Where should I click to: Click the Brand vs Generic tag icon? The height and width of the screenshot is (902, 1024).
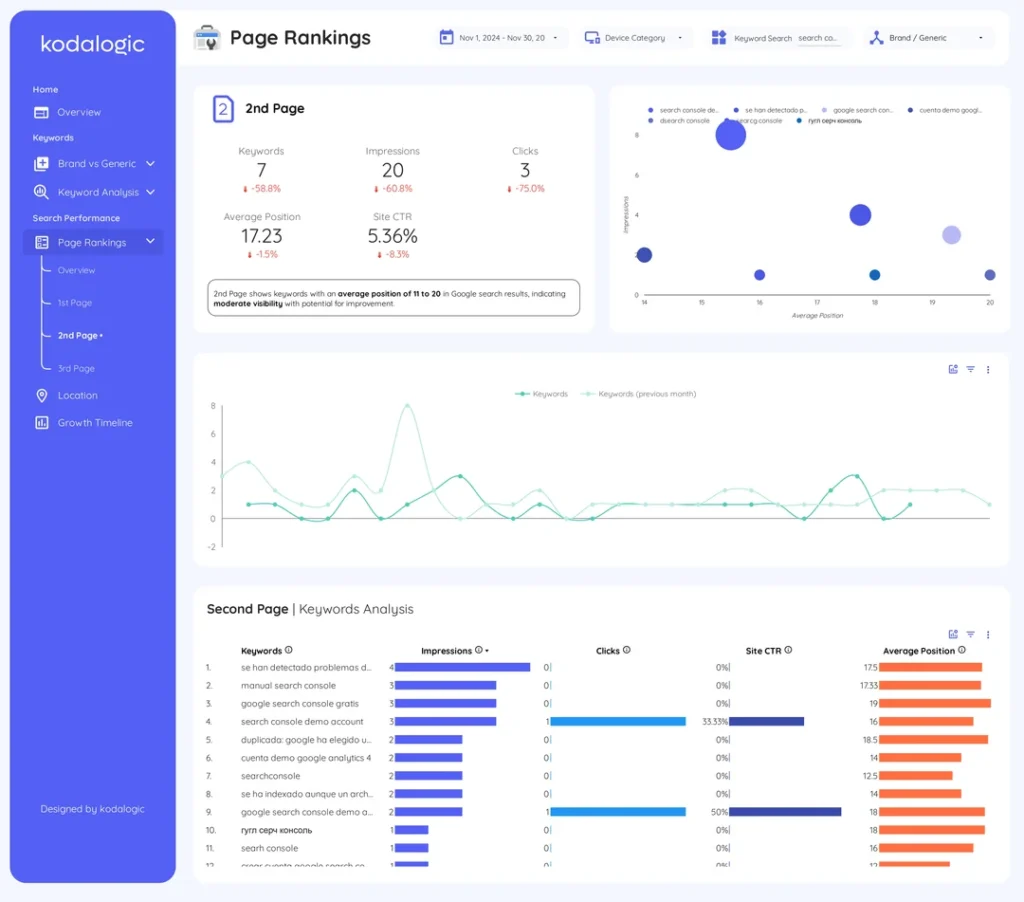(40, 163)
